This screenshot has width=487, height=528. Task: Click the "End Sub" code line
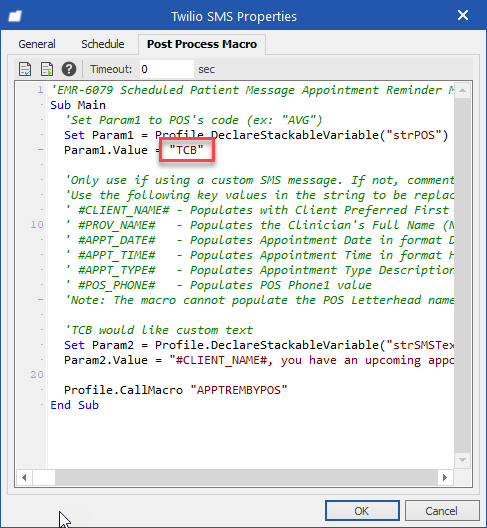74,405
